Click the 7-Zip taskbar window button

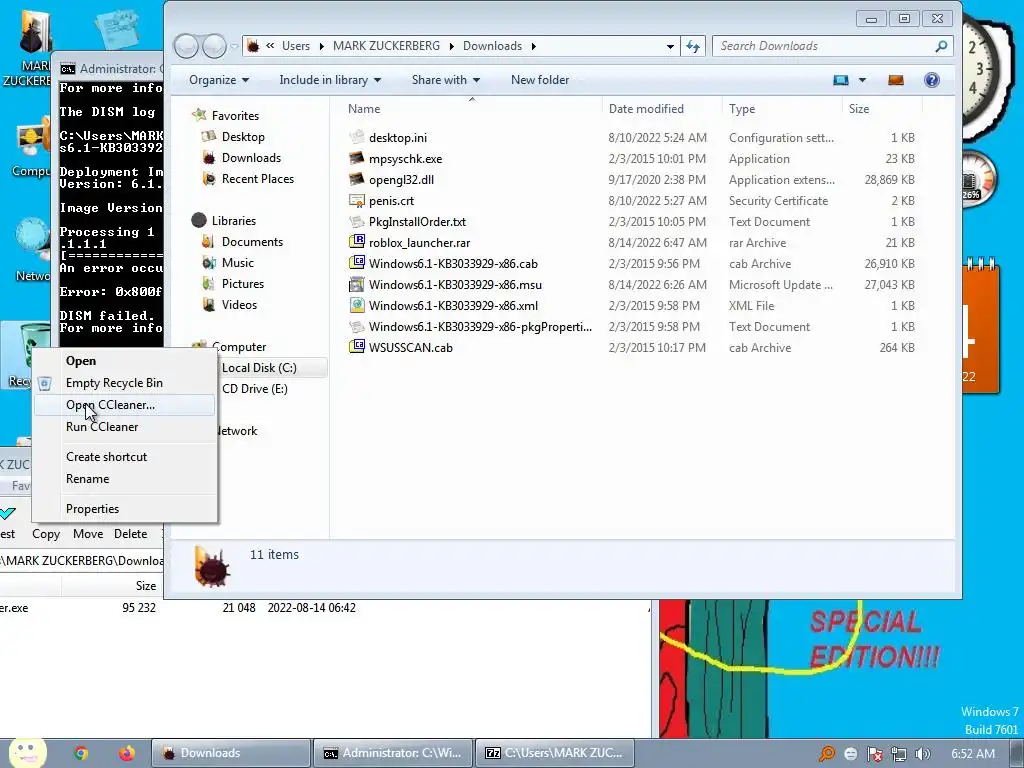click(555, 753)
